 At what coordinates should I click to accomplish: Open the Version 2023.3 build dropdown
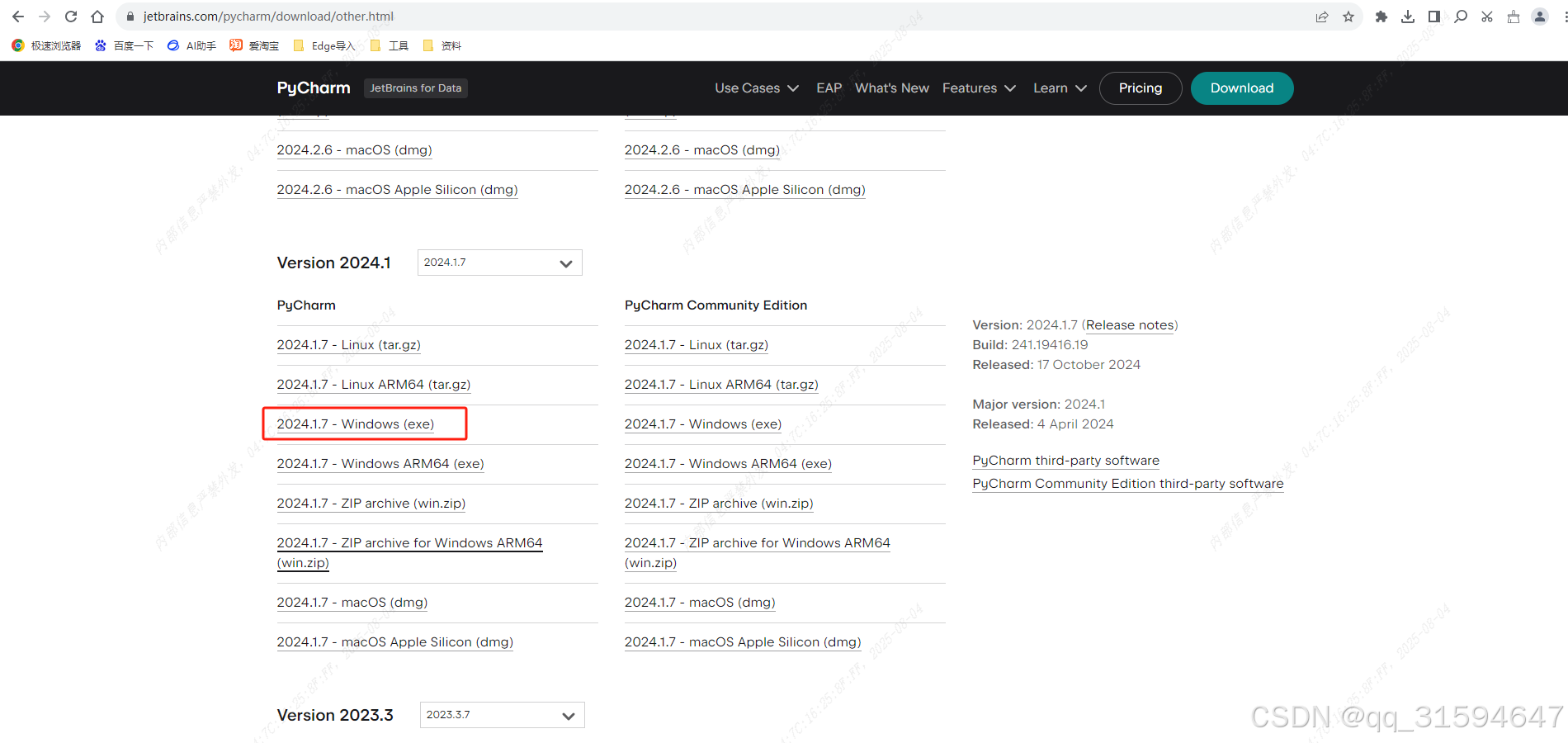[x=502, y=715]
